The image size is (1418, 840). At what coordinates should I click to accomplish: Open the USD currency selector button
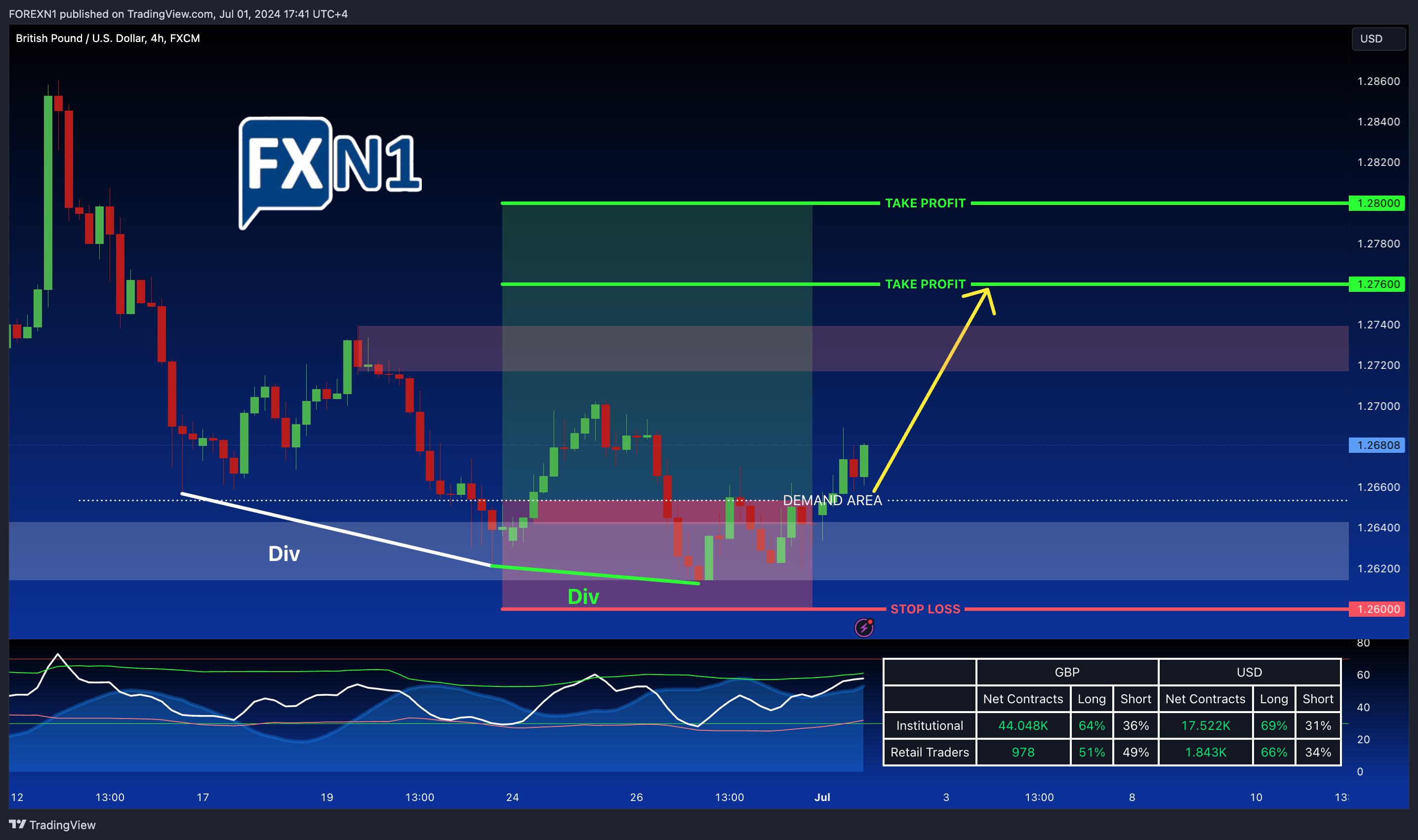point(1378,39)
